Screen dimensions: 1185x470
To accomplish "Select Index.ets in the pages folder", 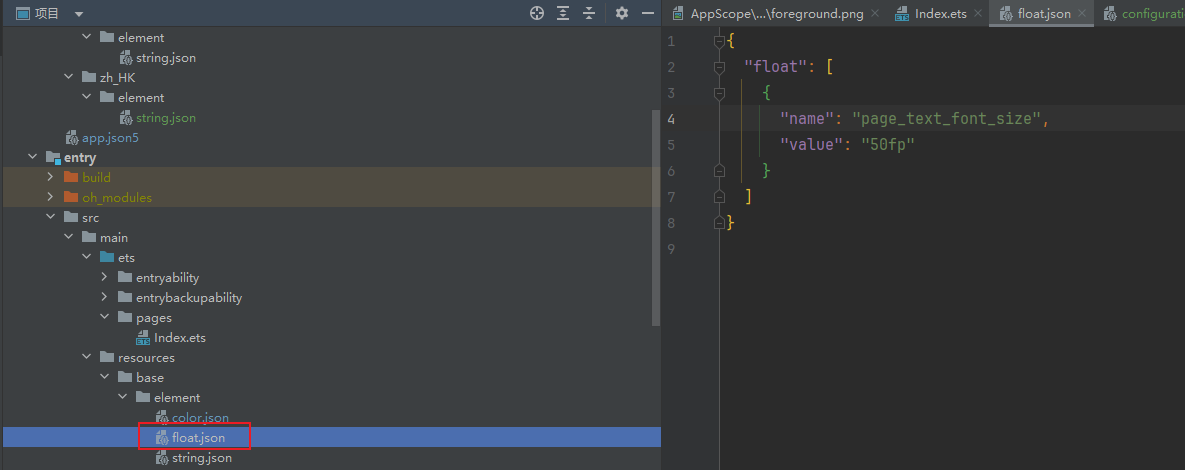I will tap(180, 337).
